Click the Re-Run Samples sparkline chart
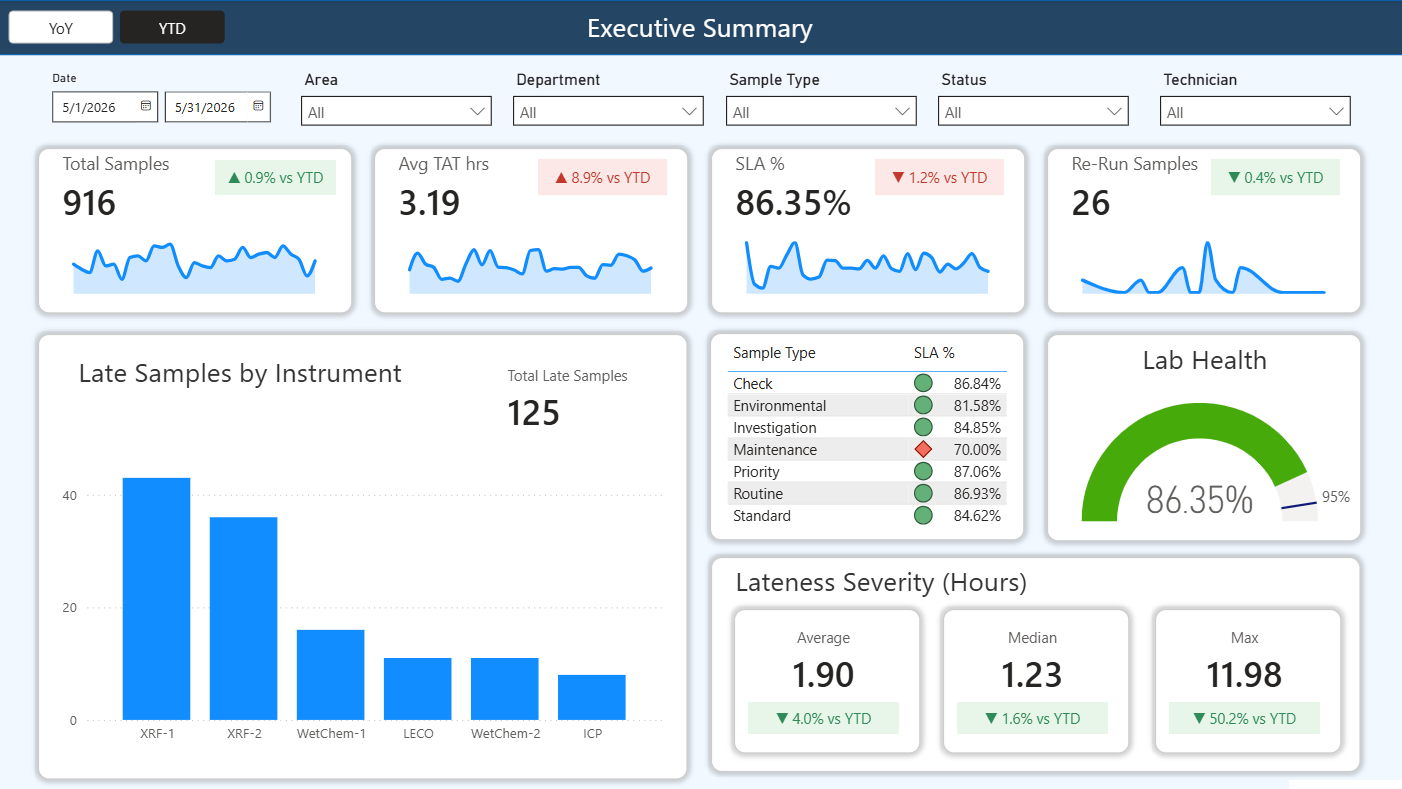The width and height of the screenshot is (1402, 789). tap(1203, 268)
